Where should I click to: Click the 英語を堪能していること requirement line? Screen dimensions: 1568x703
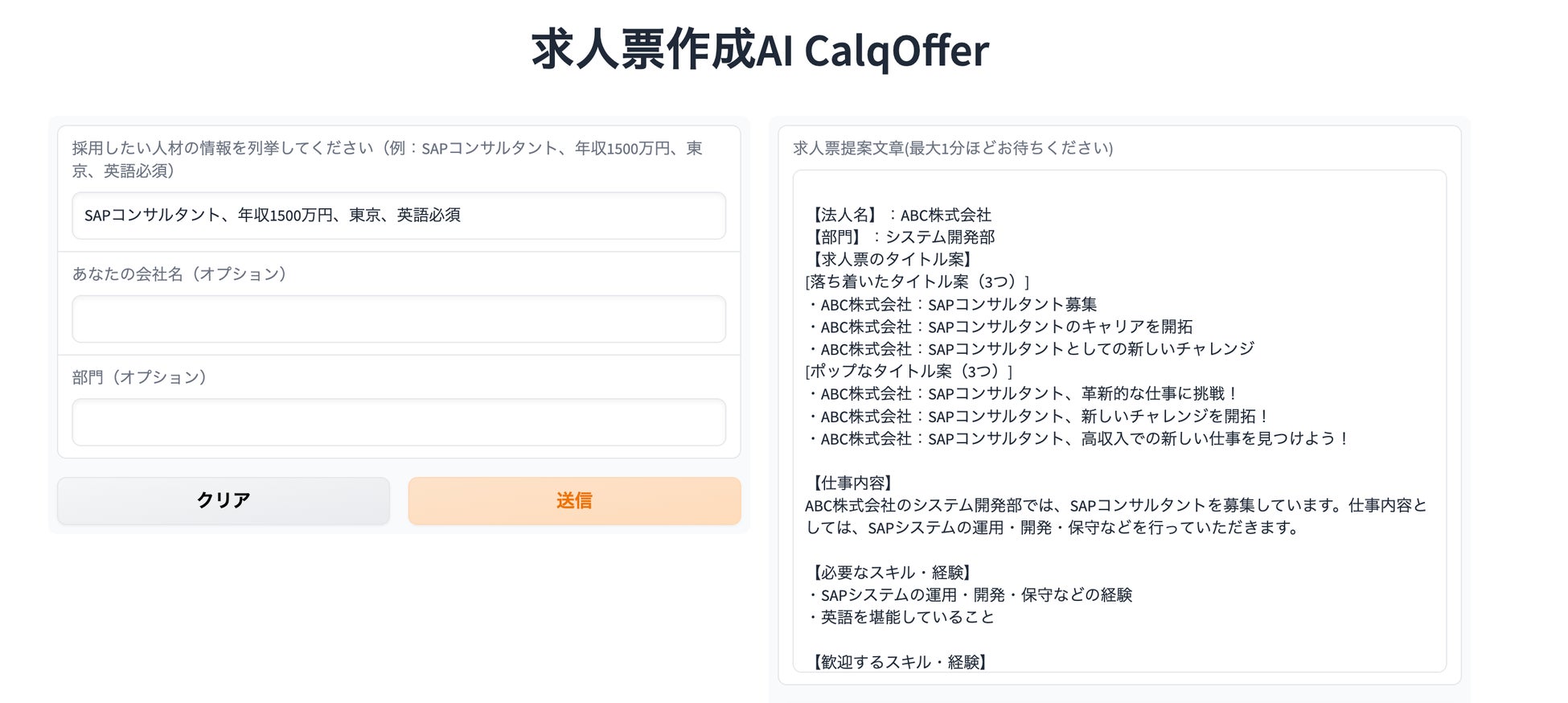[x=901, y=617]
